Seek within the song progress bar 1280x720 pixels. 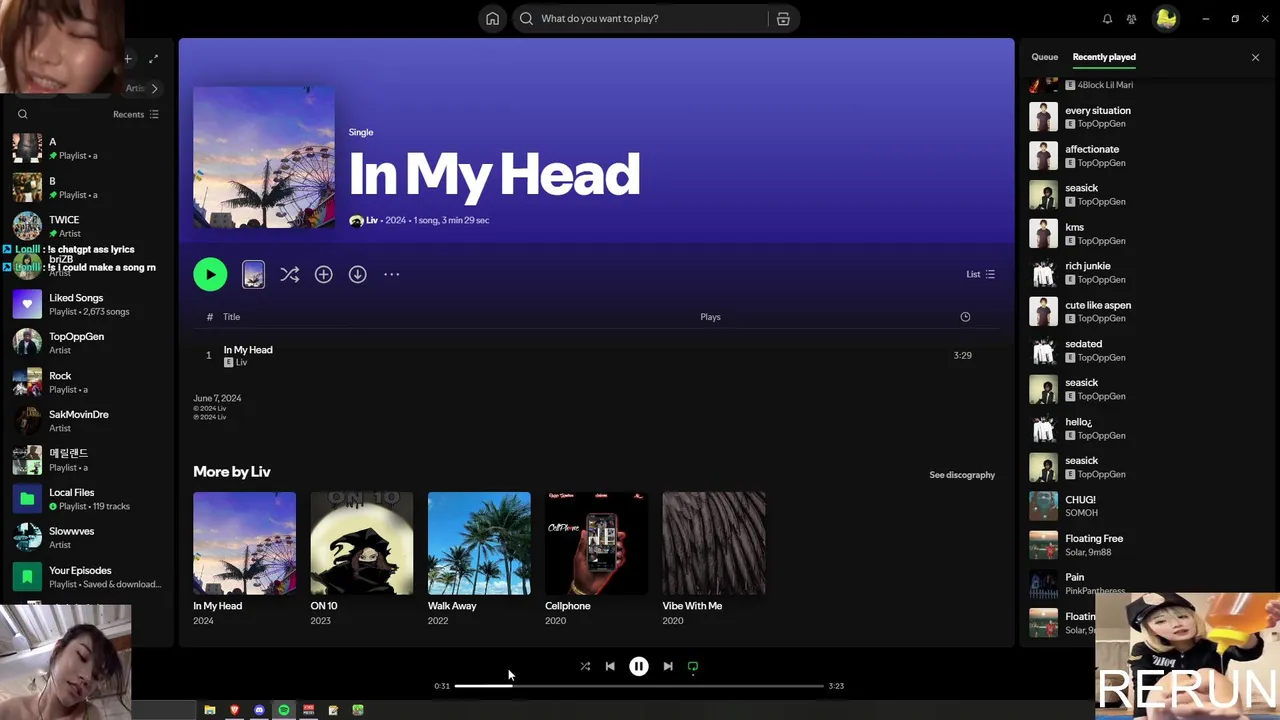[x=639, y=686]
